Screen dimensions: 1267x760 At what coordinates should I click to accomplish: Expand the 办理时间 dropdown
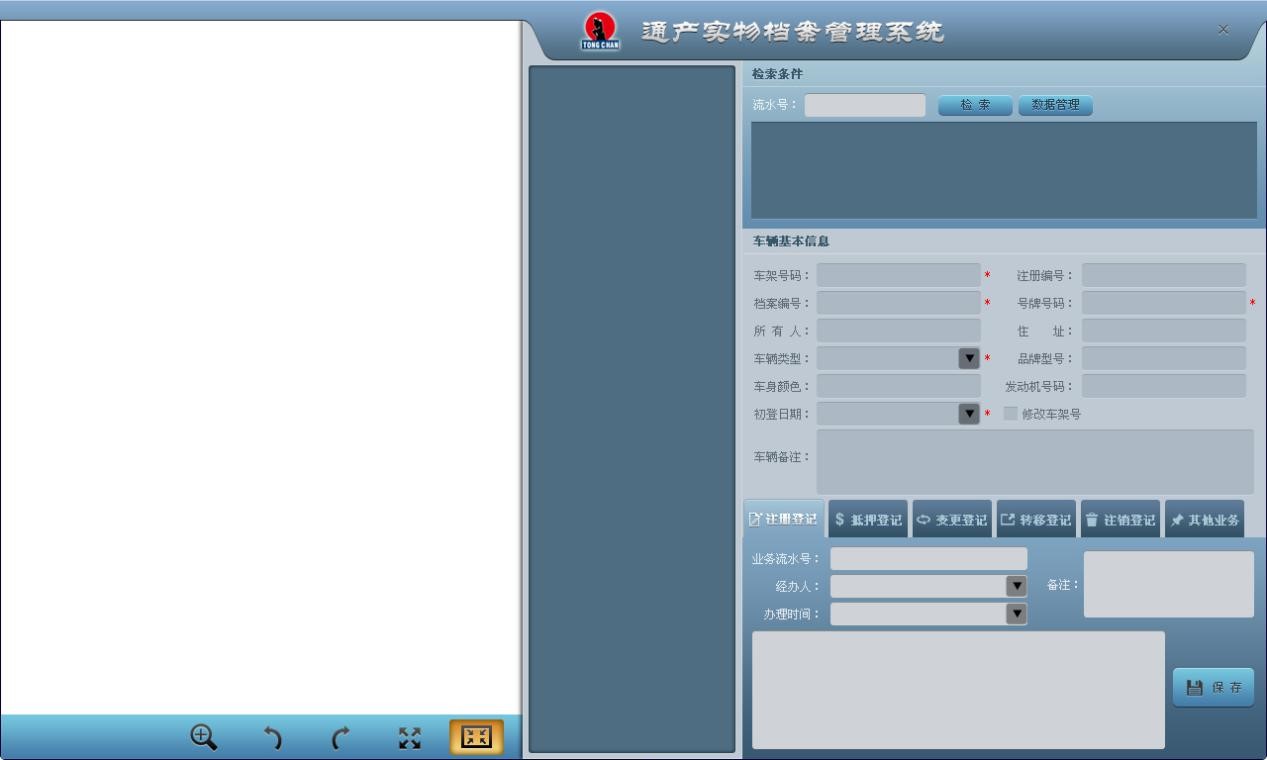click(x=1016, y=614)
